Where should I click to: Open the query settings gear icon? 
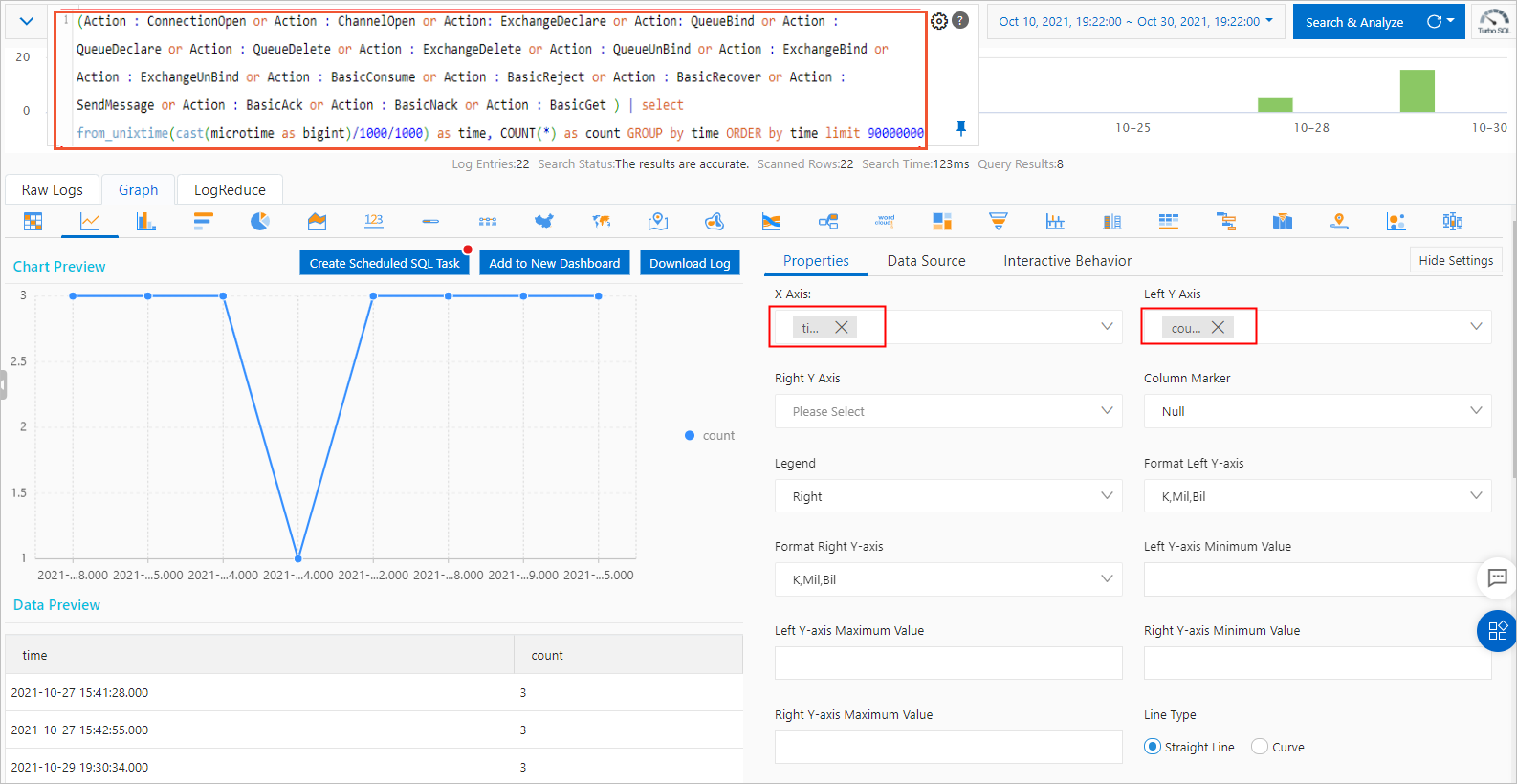939,21
